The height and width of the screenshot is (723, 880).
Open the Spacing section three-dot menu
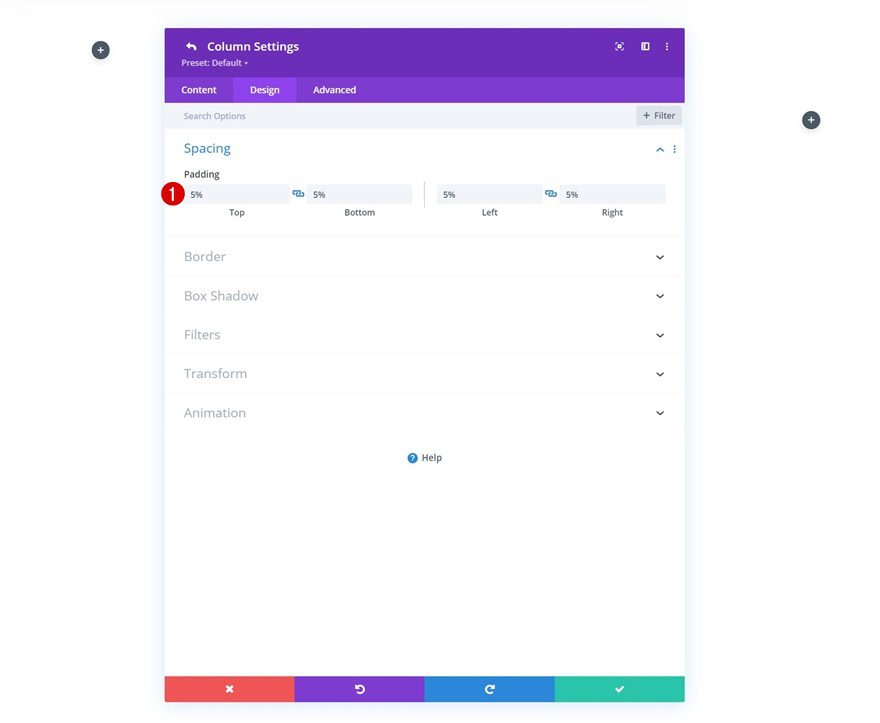coord(675,148)
